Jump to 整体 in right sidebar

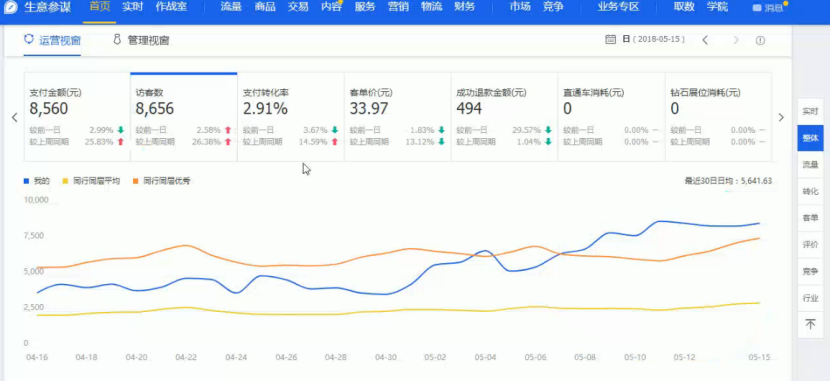point(810,138)
